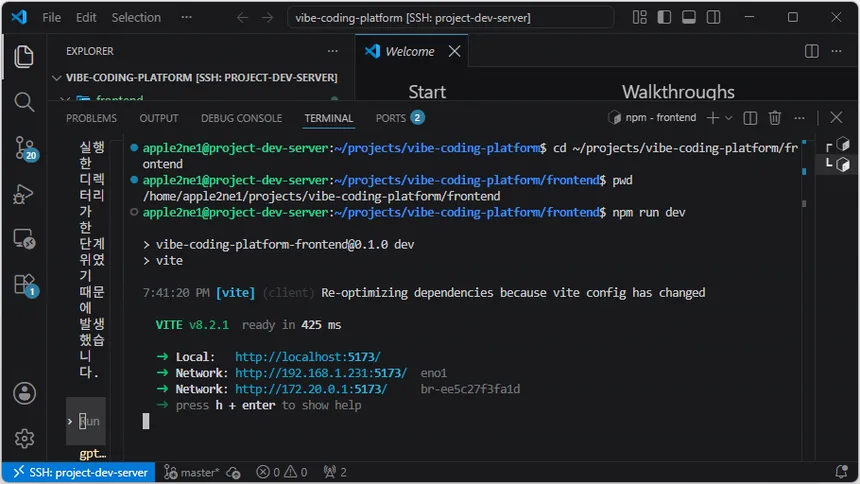Viewport: 860px width, 484px height.
Task: Go forward with the right arrow
Action: pyautogui.click(x=267, y=18)
